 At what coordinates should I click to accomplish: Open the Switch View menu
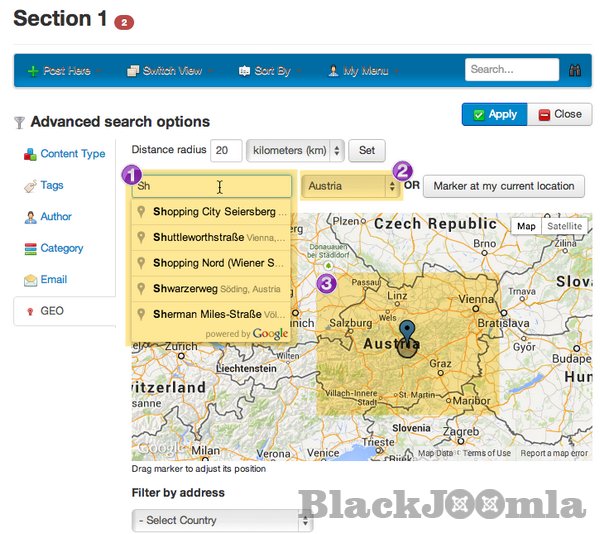[x=165, y=71]
